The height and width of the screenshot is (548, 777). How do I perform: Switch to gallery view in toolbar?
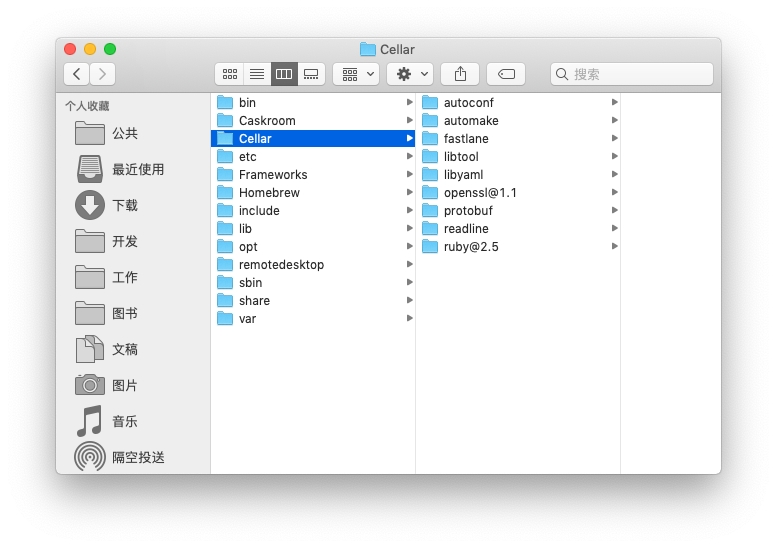pyautogui.click(x=311, y=74)
